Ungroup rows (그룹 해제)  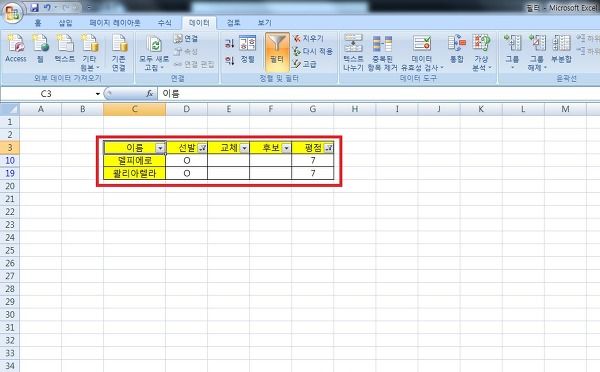coord(536,52)
